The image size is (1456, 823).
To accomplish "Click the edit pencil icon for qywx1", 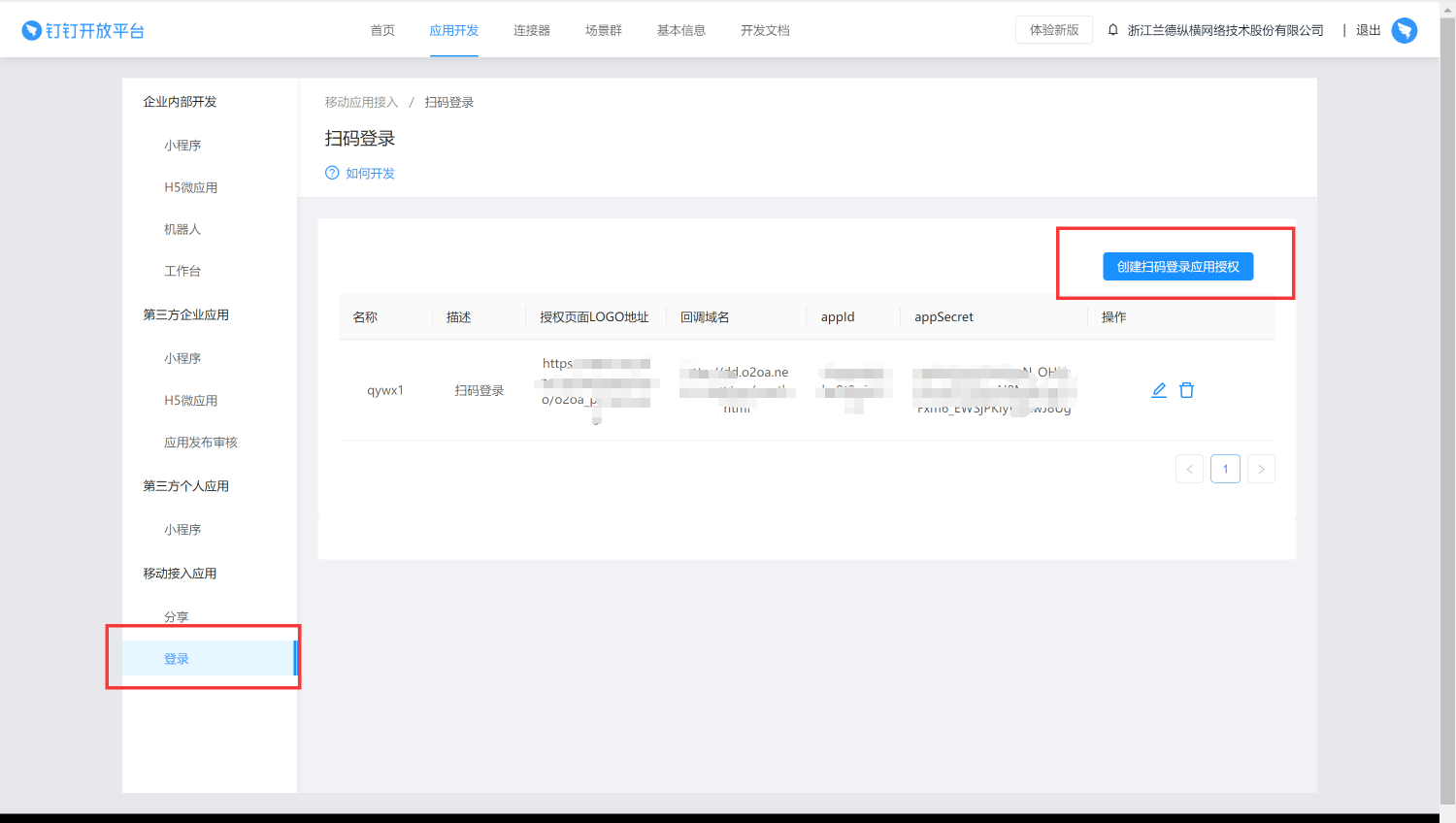I will (x=1158, y=389).
